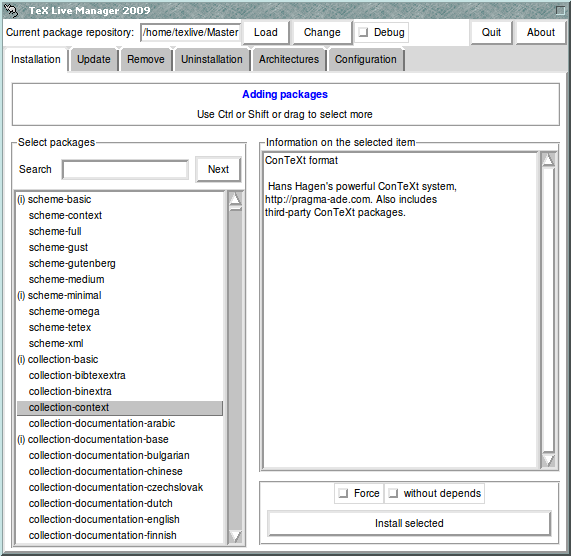Click the Change repository button
The height and width of the screenshot is (556, 571).
[322, 32]
